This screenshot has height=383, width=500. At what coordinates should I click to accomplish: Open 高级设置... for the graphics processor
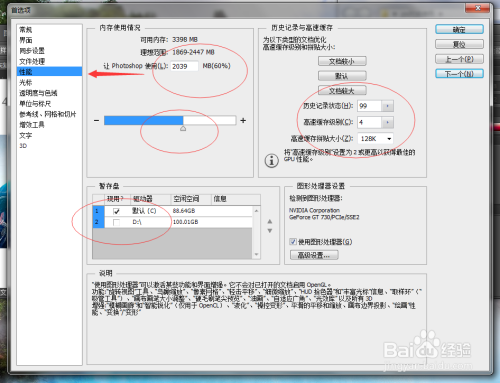click(314, 255)
